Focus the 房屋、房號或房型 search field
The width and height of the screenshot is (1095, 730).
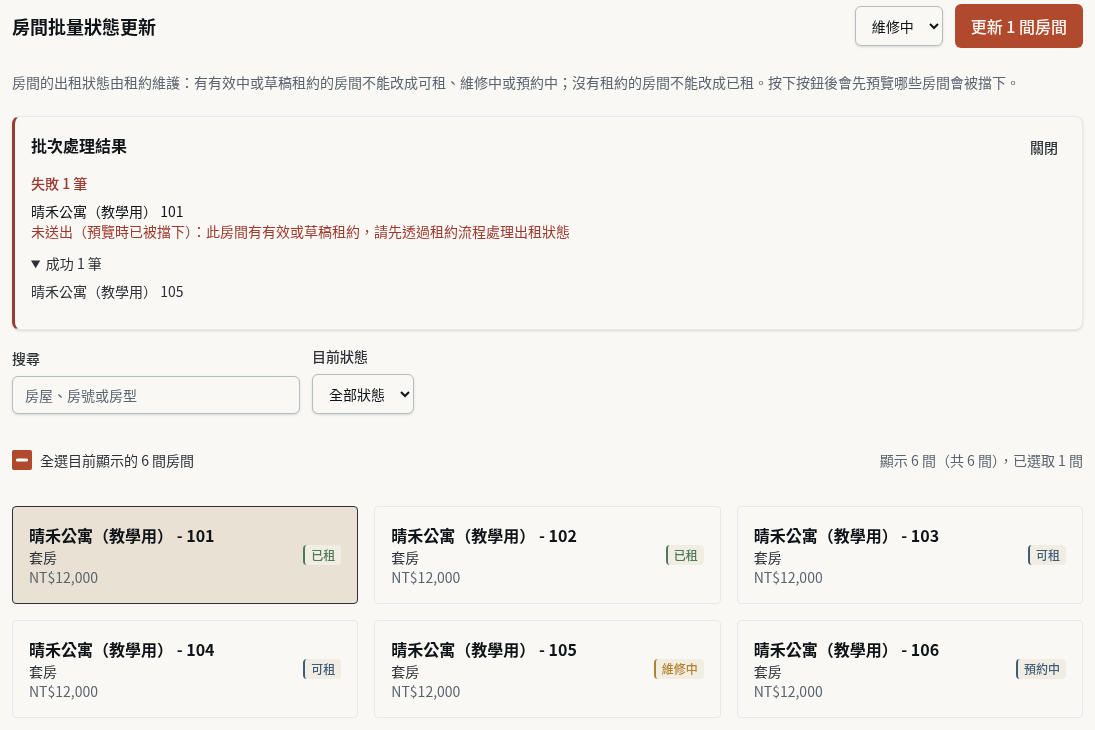pyautogui.click(x=156, y=395)
